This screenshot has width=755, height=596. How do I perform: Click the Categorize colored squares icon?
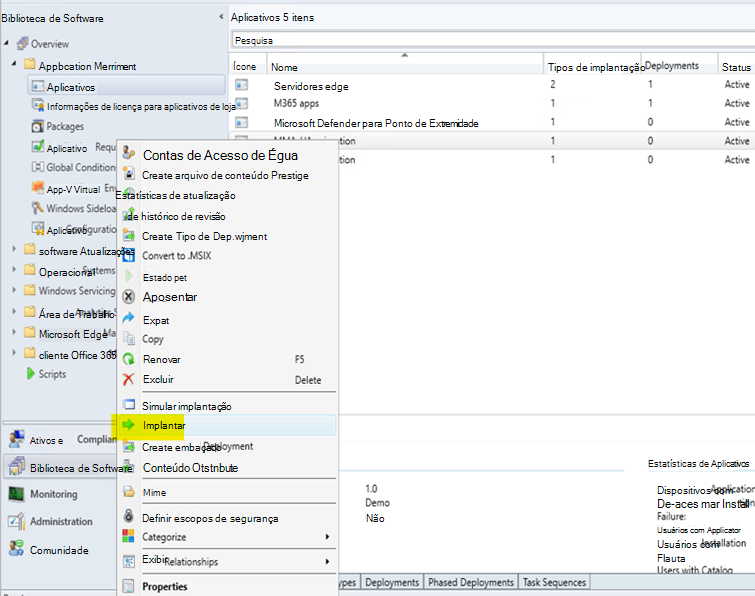(x=128, y=536)
